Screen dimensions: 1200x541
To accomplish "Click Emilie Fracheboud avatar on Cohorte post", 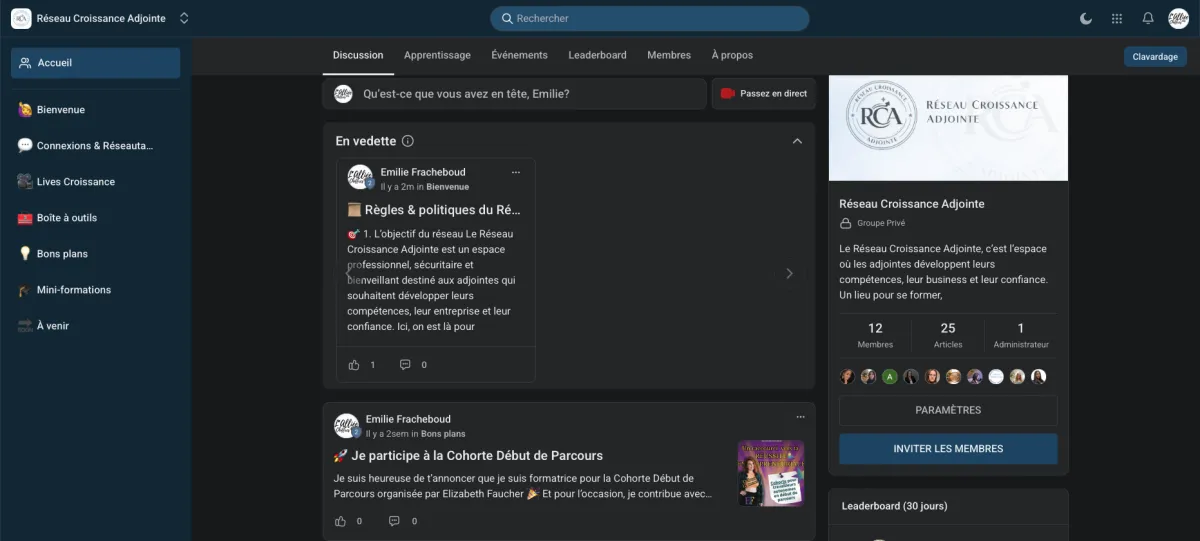I will pyautogui.click(x=346, y=426).
